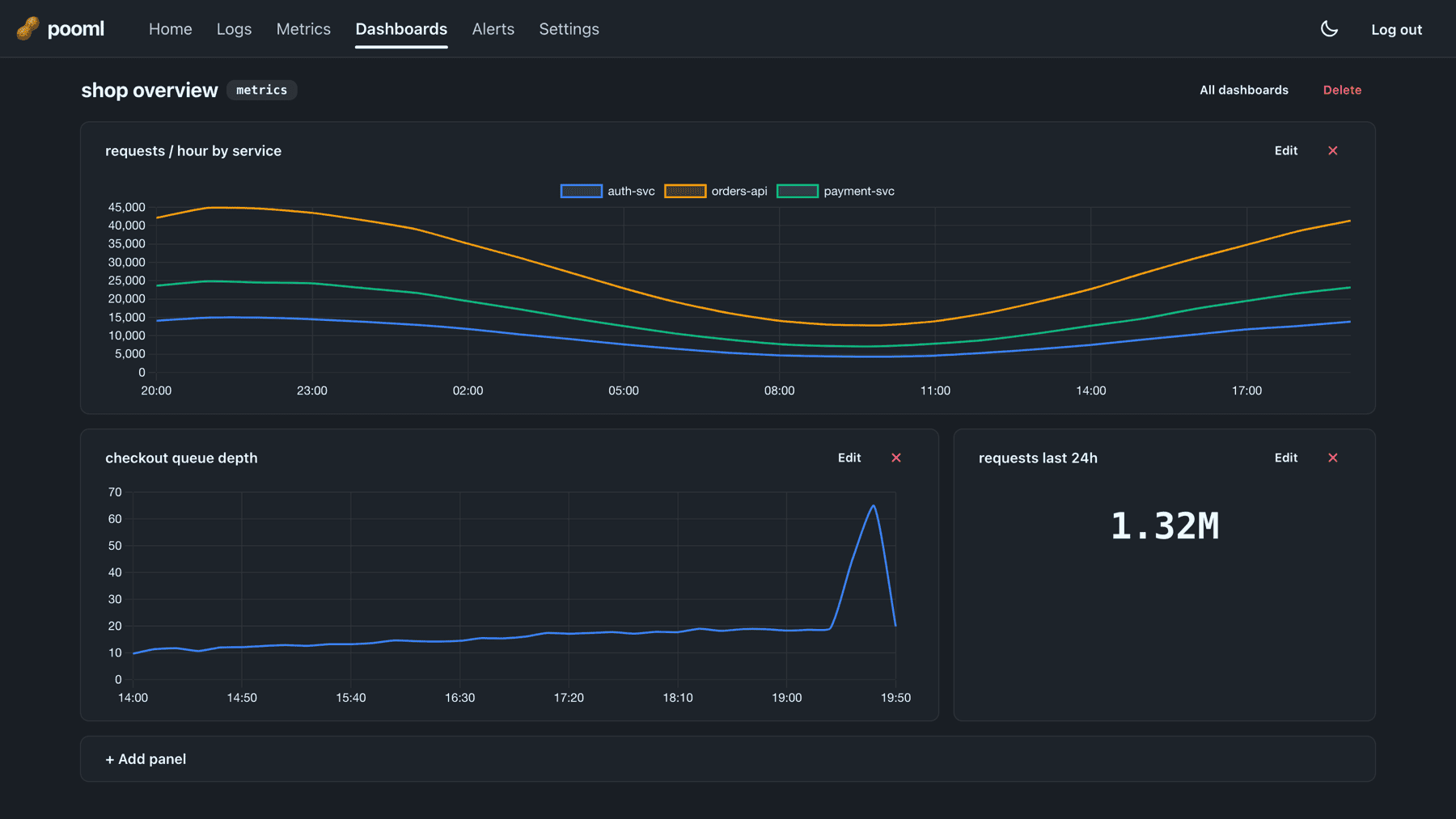1456x819 pixels.
Task: Delete the shop overview dashboard
Action: (1342, 90)
